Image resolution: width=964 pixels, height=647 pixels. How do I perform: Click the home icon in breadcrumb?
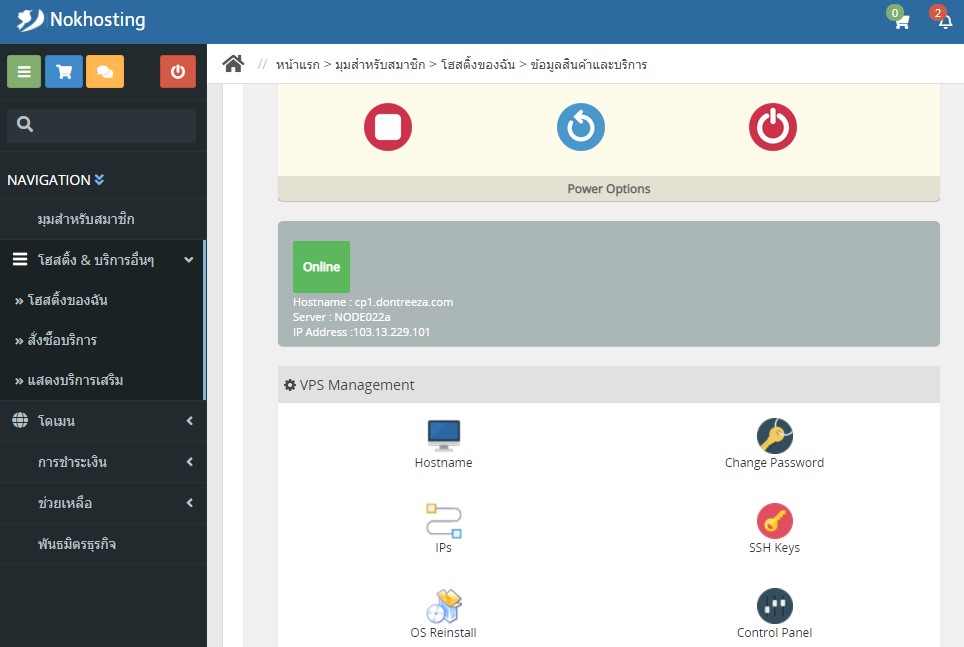233,63
